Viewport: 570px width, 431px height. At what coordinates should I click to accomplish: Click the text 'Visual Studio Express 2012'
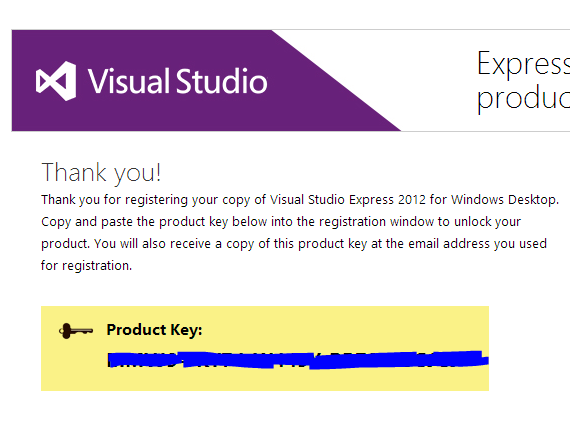(x=348, y=200)
